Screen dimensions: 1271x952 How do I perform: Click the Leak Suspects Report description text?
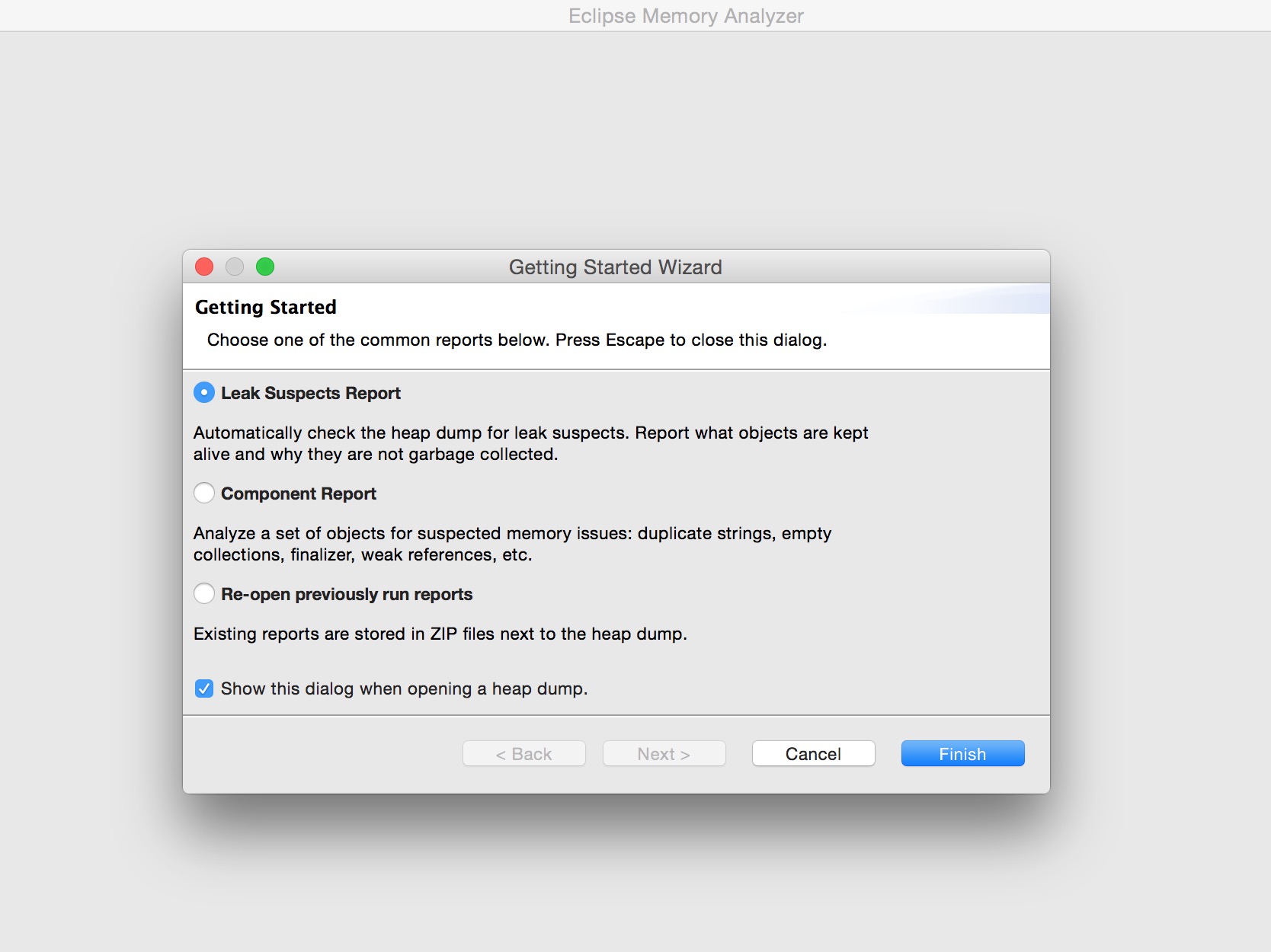click(x=530, y=443)
